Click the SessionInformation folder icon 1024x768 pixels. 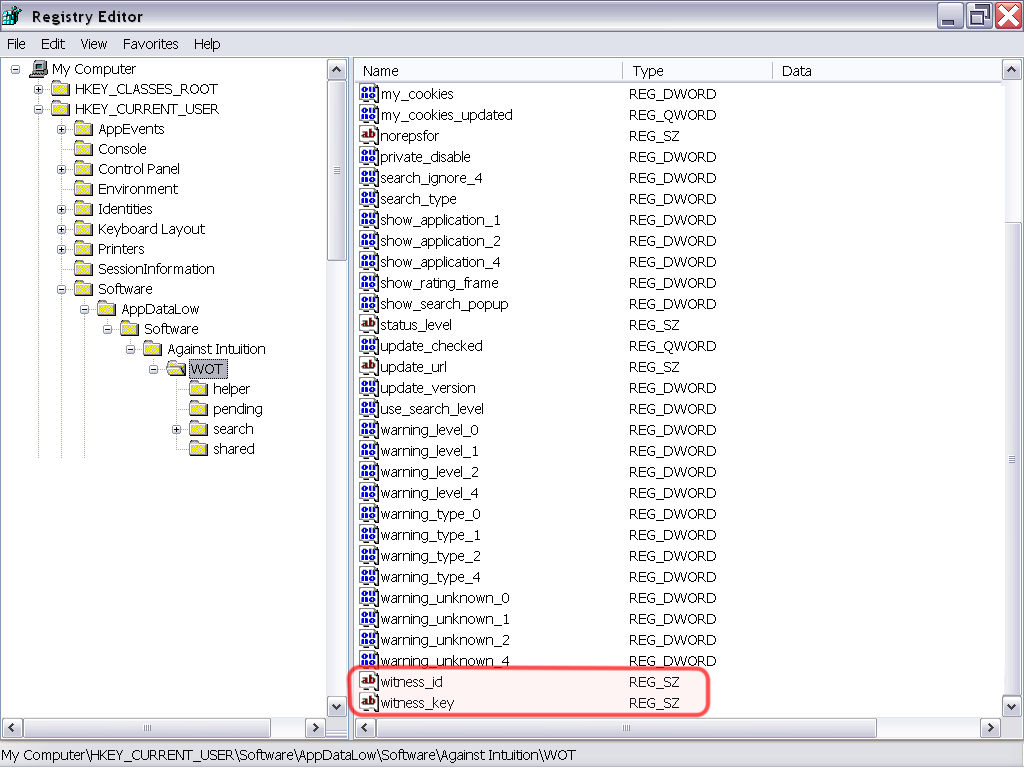pyautogui.click(x=84, y=269)
